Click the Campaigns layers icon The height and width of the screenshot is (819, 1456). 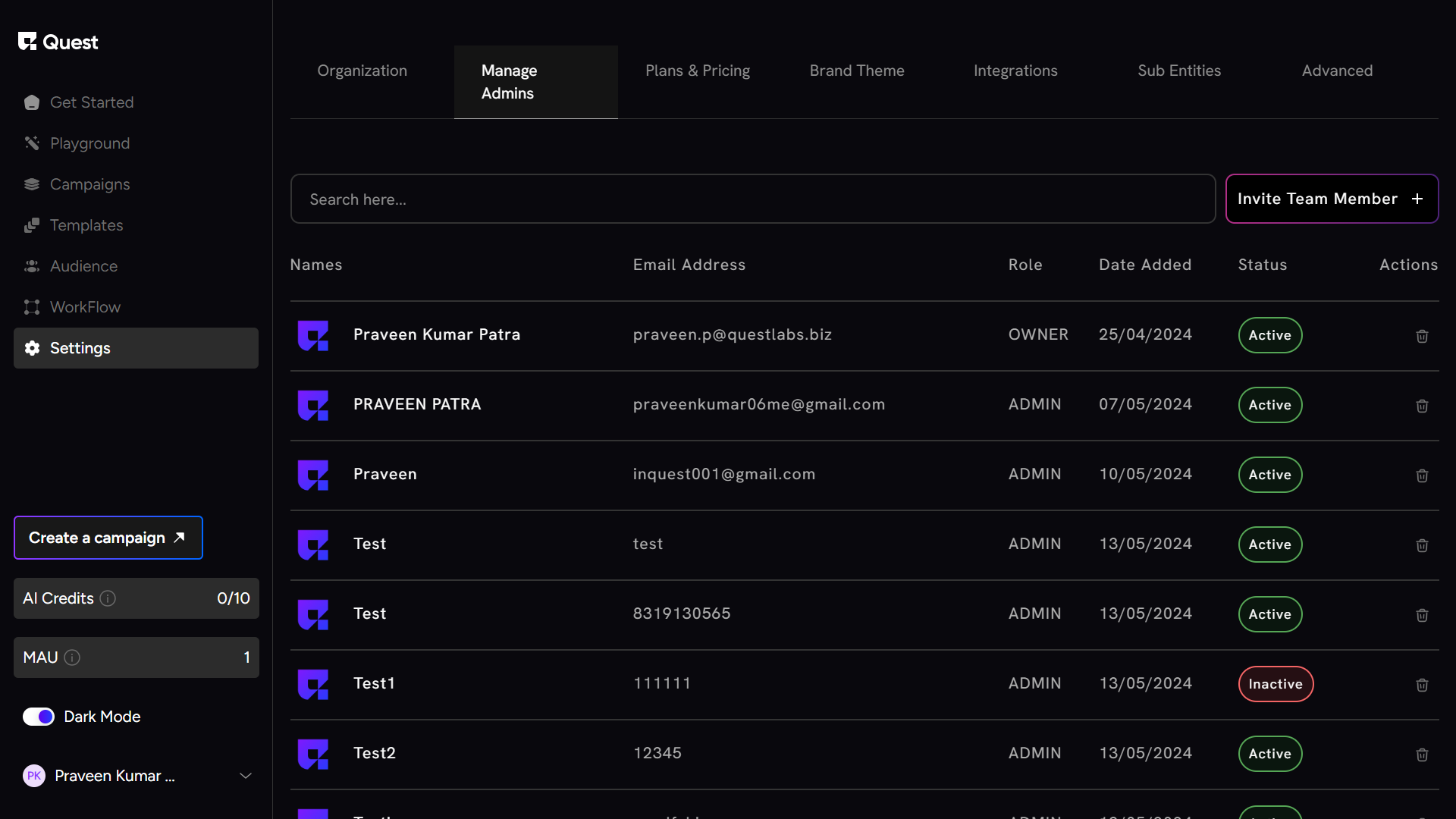pos(32,184)
